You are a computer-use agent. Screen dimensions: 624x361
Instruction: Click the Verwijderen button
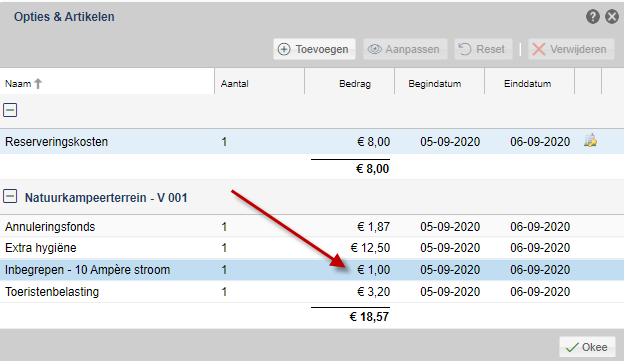(x=571, y=49)
